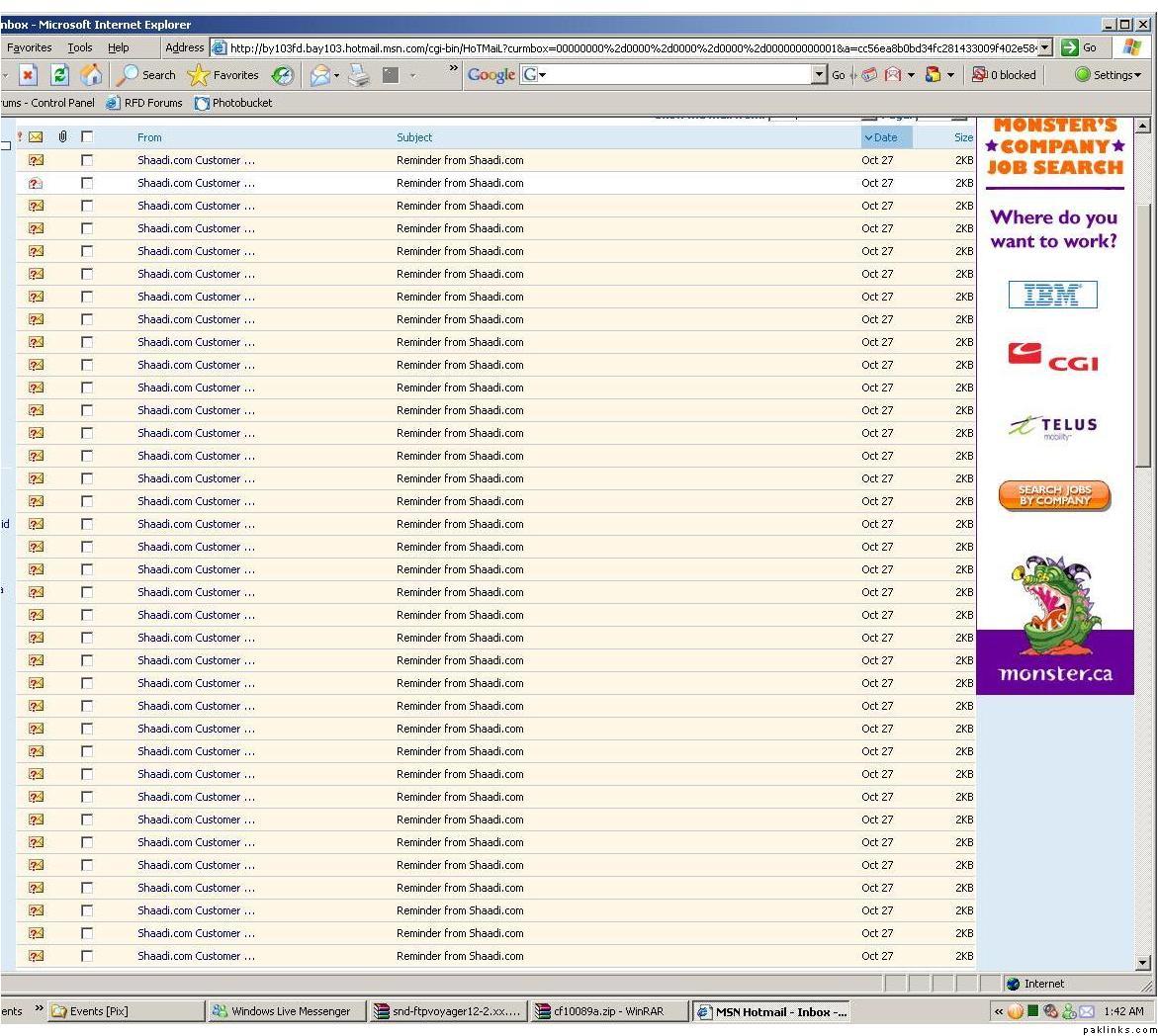Sort emails by the Date column header

(x=885, y=137)
